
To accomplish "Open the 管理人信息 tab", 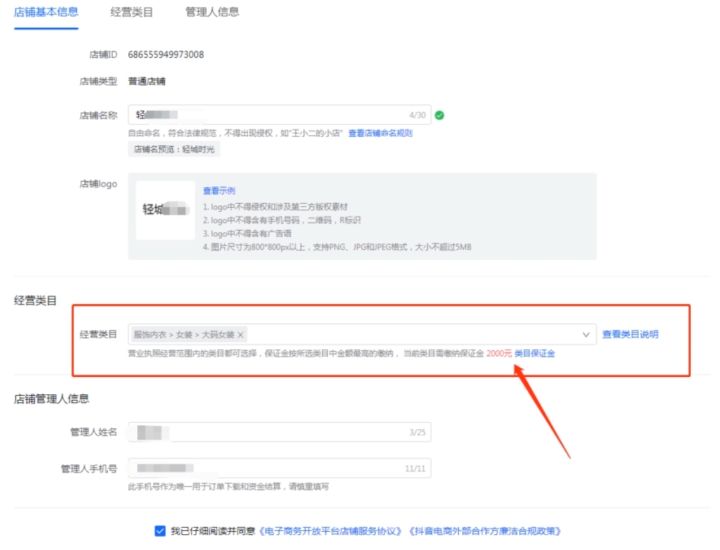I will click(212, 12).
